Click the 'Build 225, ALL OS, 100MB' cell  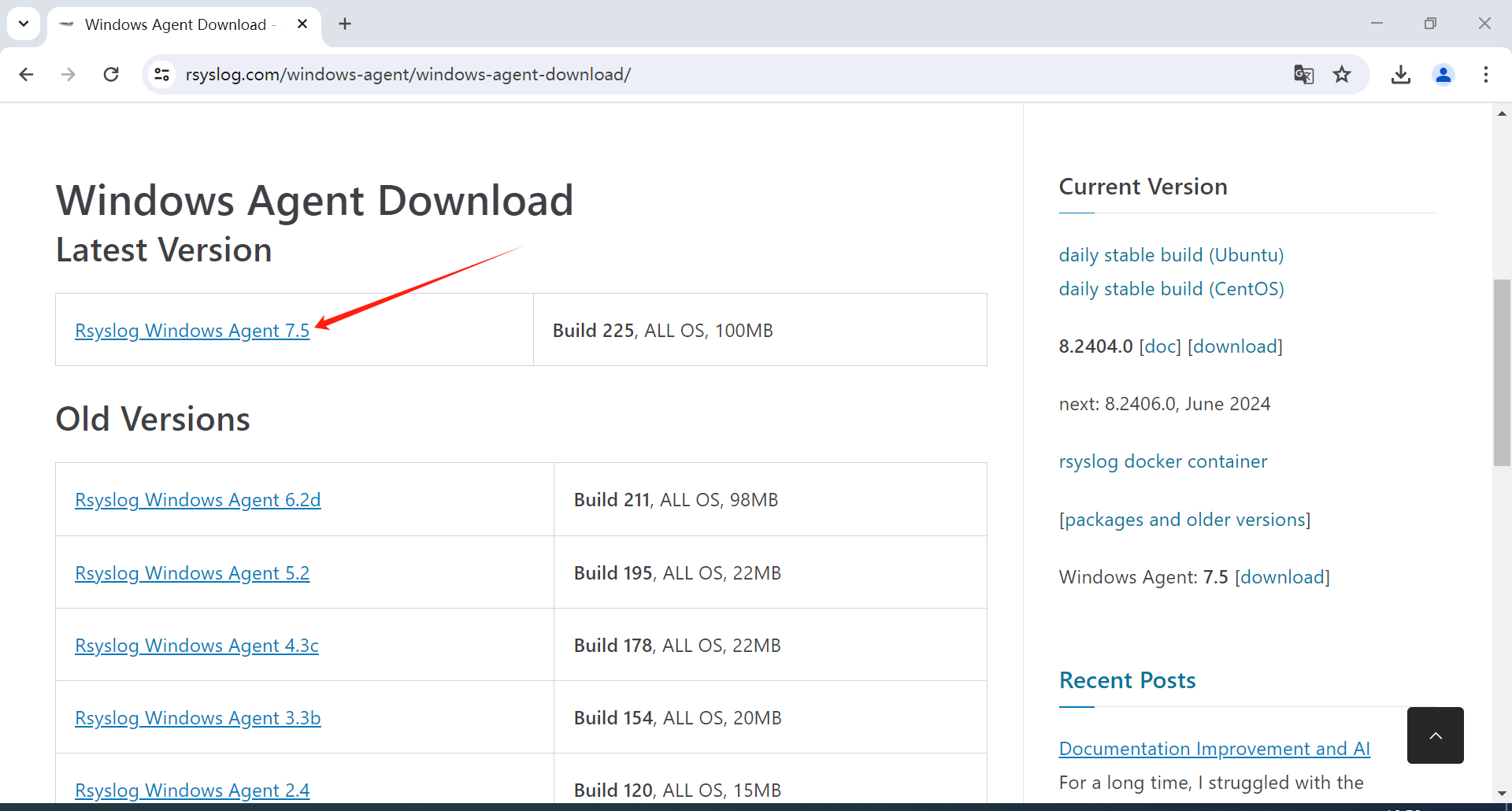pos(760,330)
